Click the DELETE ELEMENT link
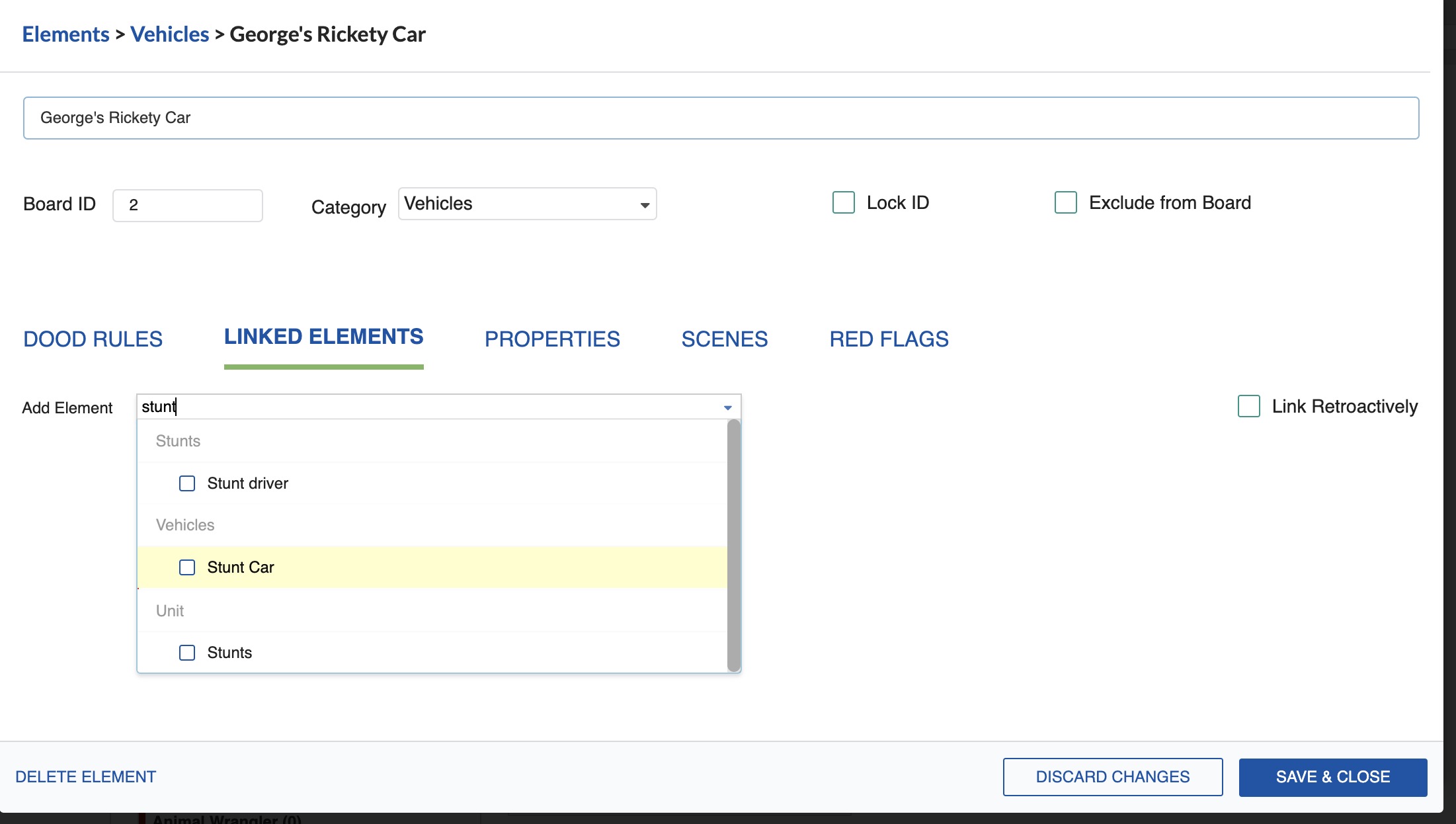Viewport: 1456px width, 824px height. point(85,777)
